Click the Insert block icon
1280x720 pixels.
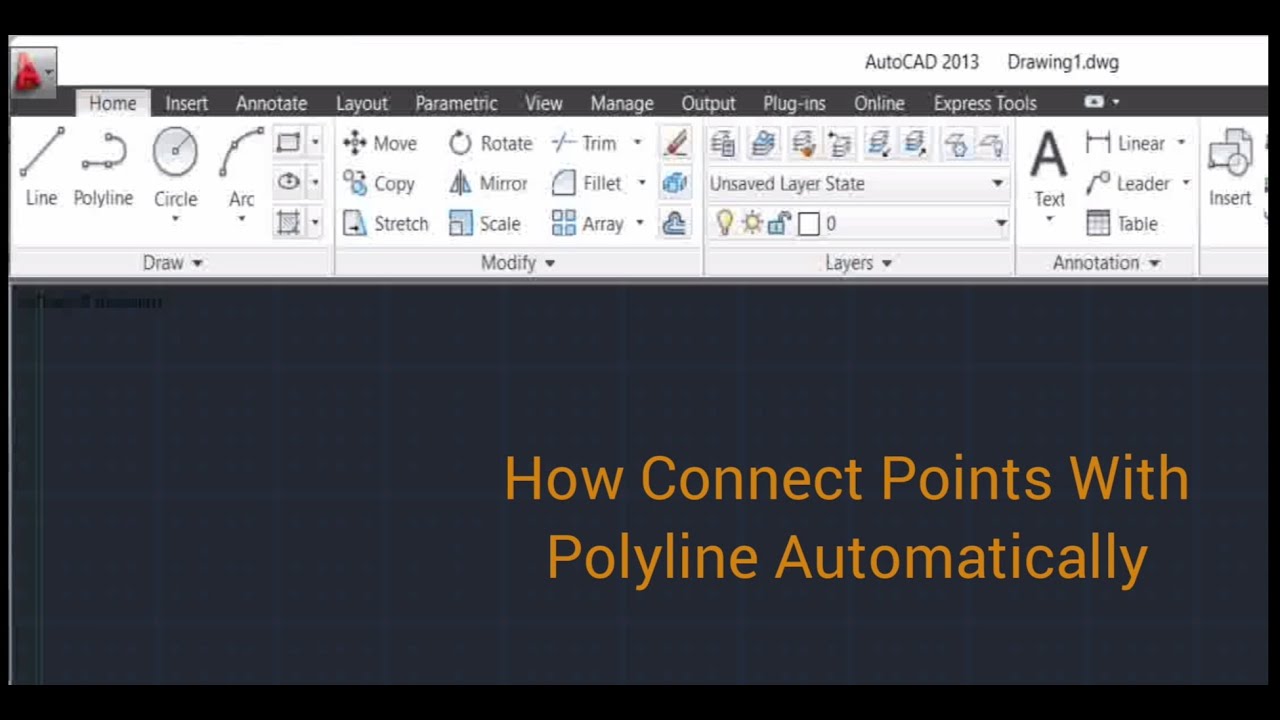(1230, 167)
